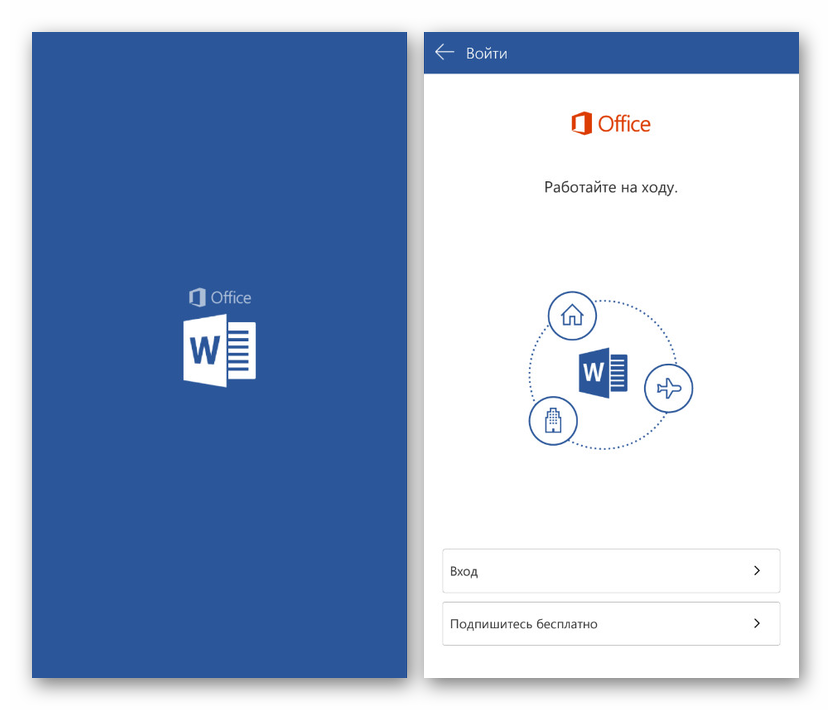Screen dimensions: 831x710
Task: Click the office building icon in the circle
Action: click(553, 421)
